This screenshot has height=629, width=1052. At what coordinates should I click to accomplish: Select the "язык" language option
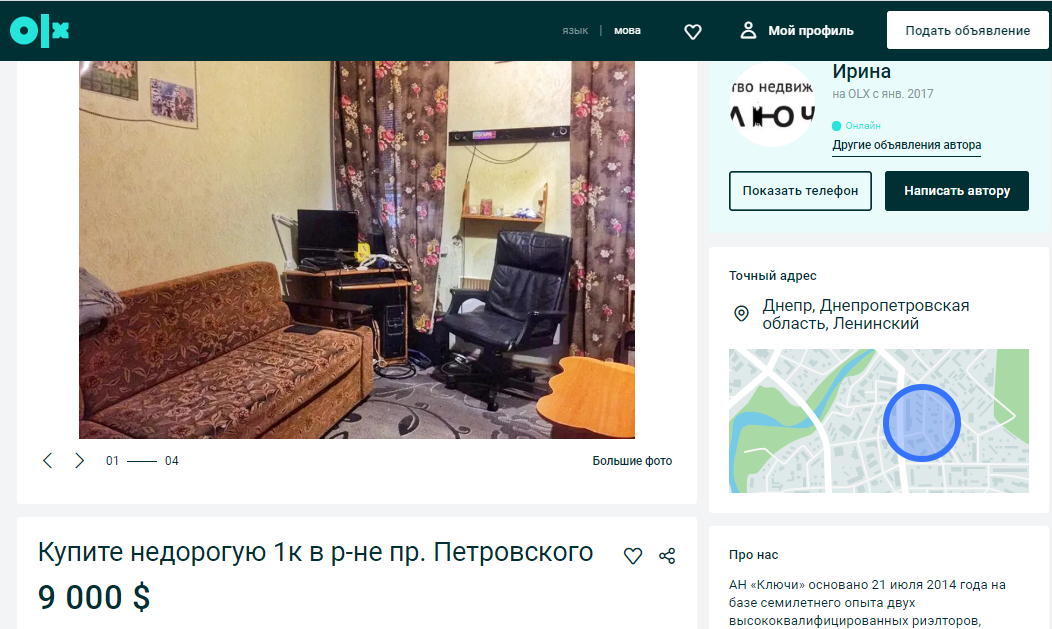pos(575,31)
